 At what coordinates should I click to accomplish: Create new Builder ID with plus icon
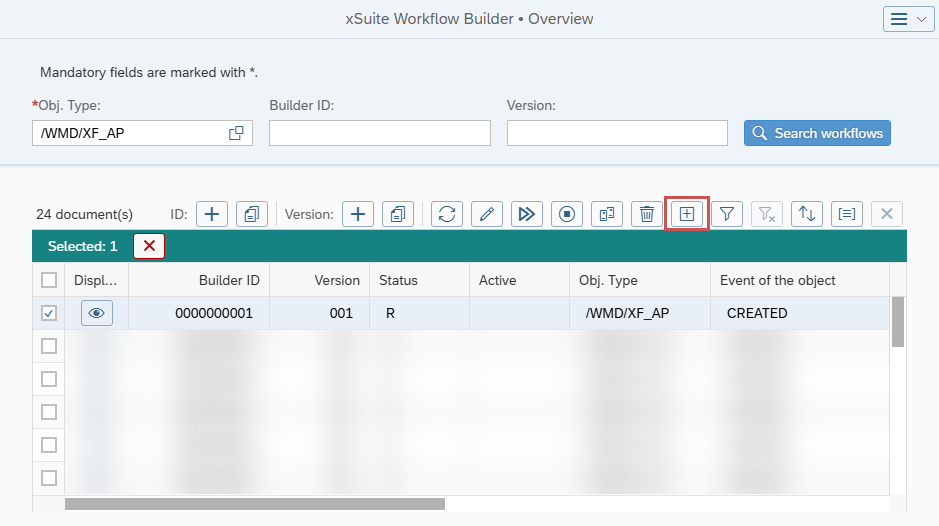[x=212, y=214]
